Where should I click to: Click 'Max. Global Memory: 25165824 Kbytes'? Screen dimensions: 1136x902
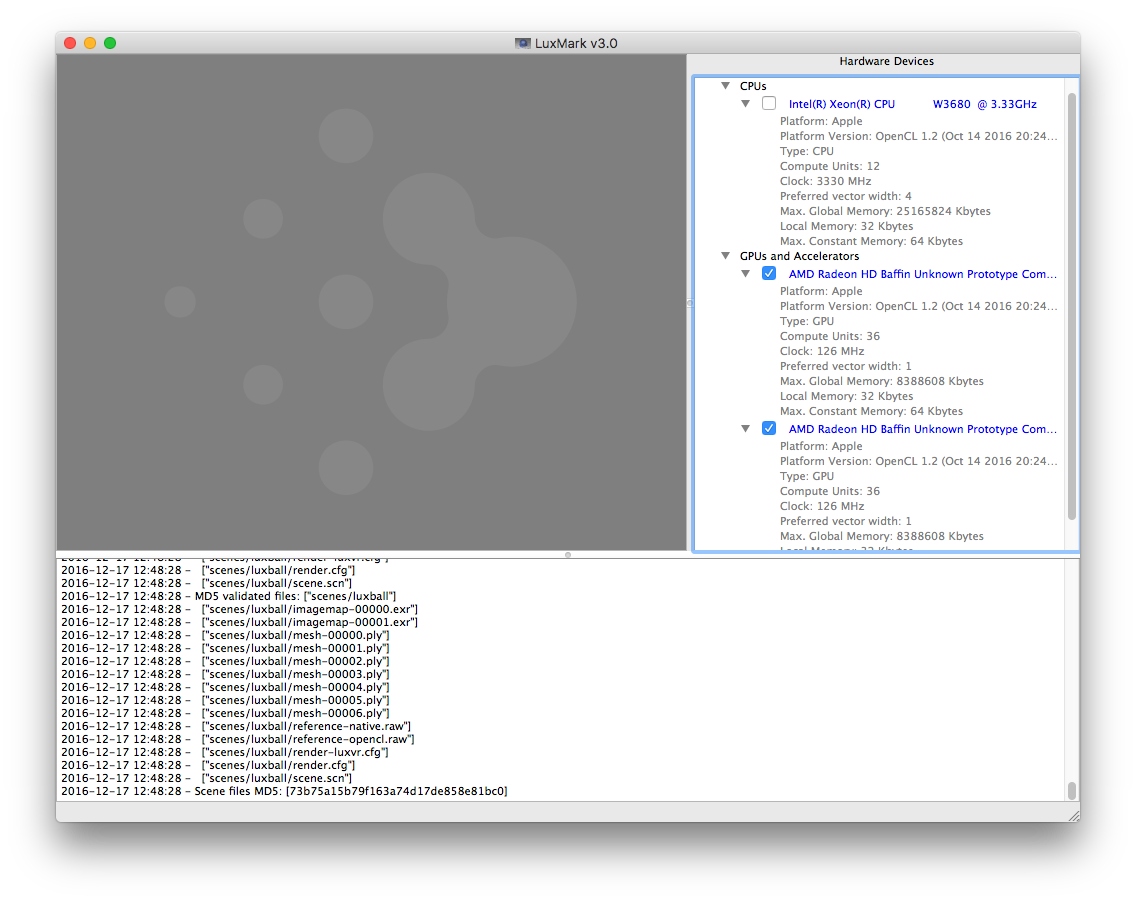(x=885, y=212)
